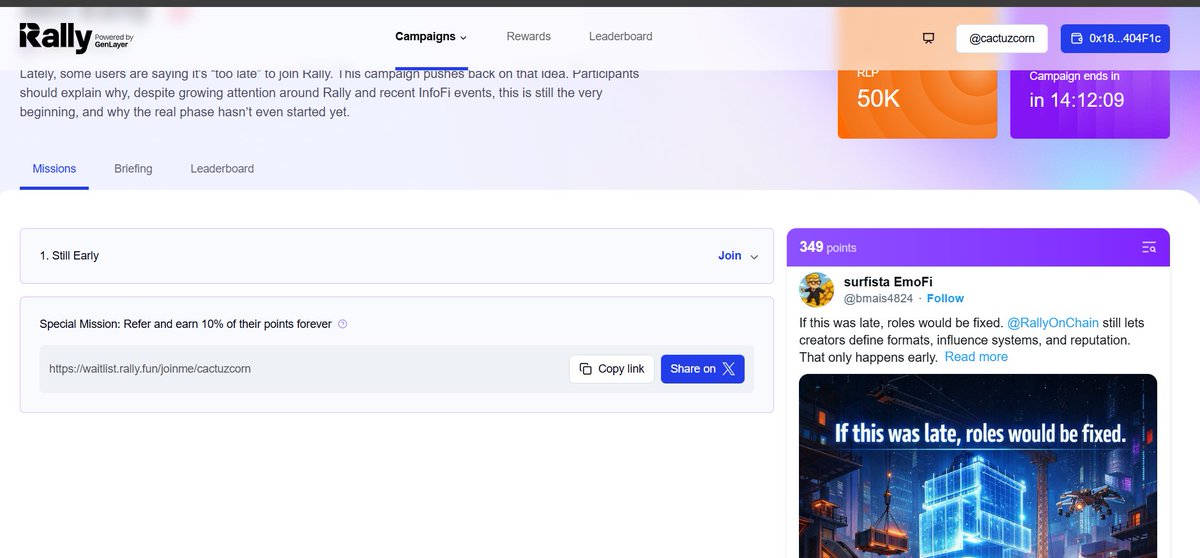Switch to the Briefing tab

(133, 169)
